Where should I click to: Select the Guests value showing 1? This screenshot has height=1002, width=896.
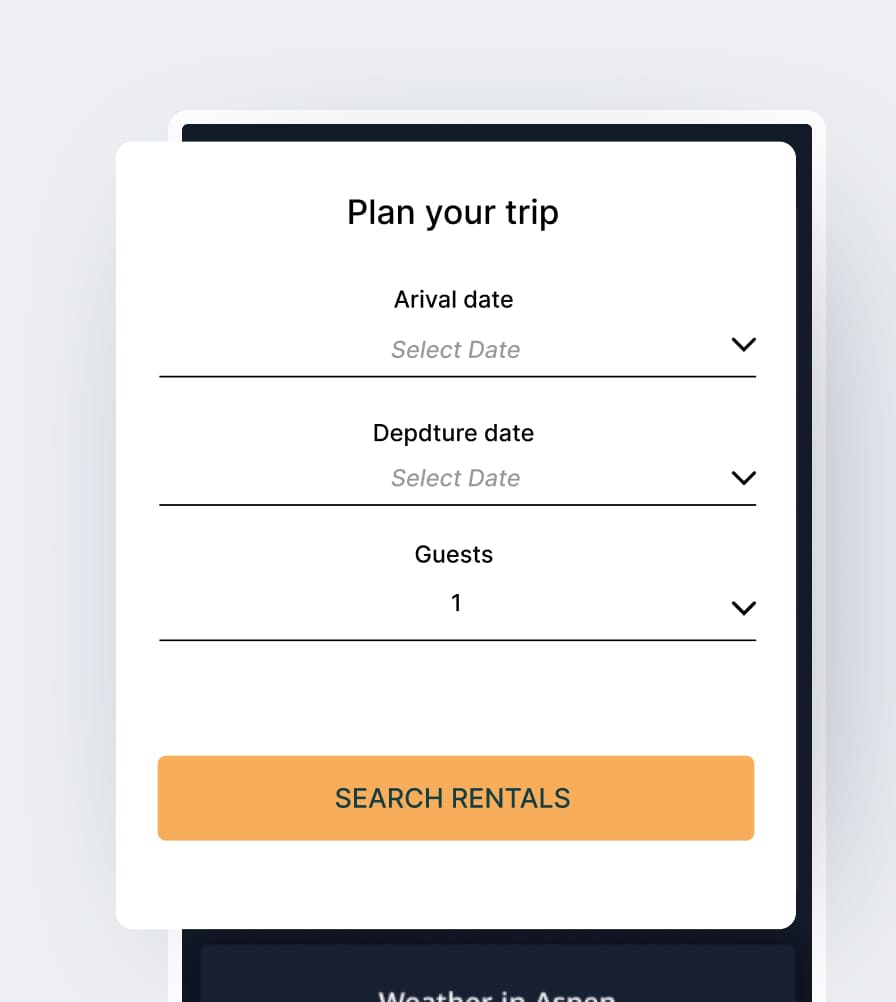click(456, 603)
